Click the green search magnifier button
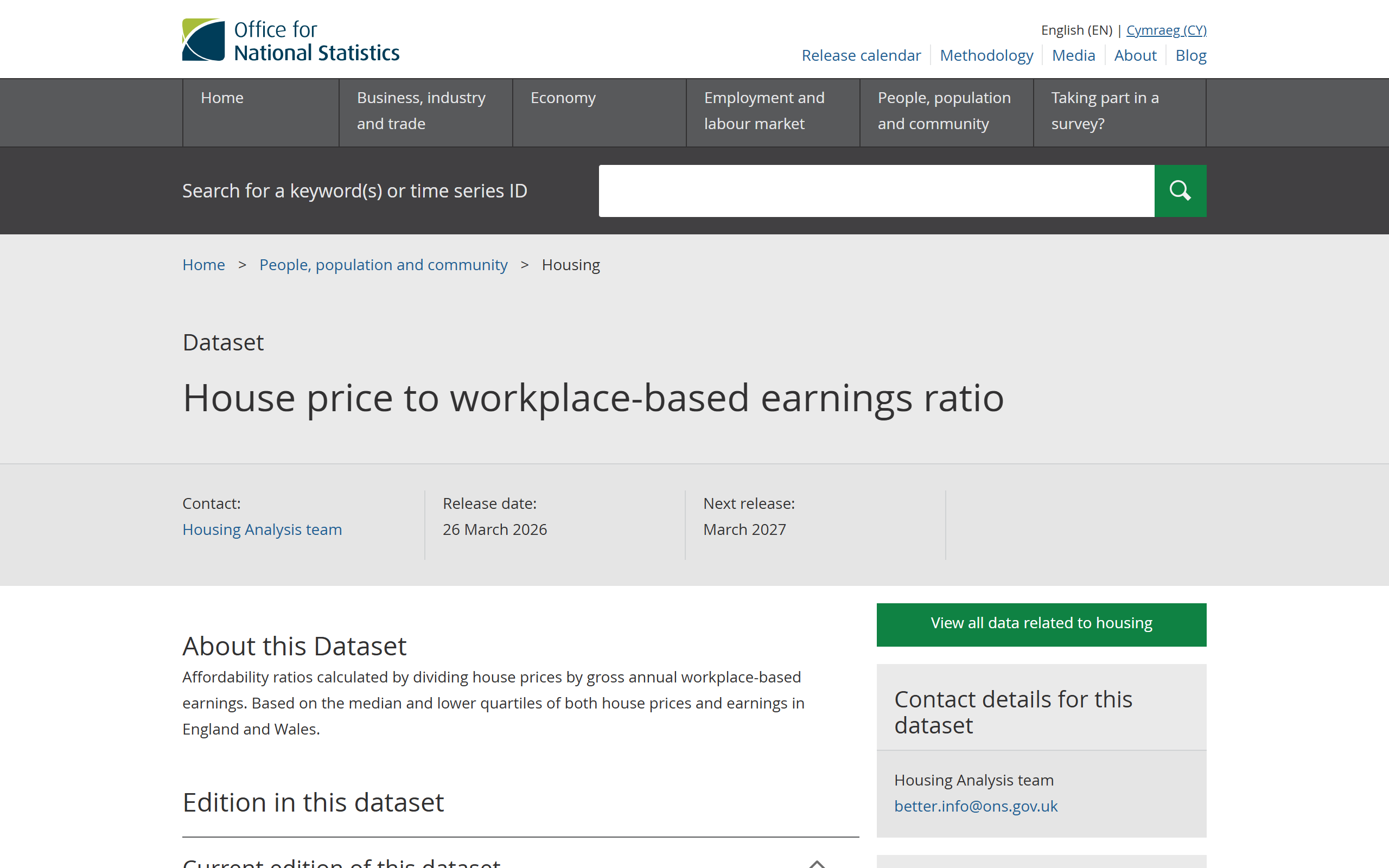The height and width of the screenshot is (868, 1389). pos(1180,190)
